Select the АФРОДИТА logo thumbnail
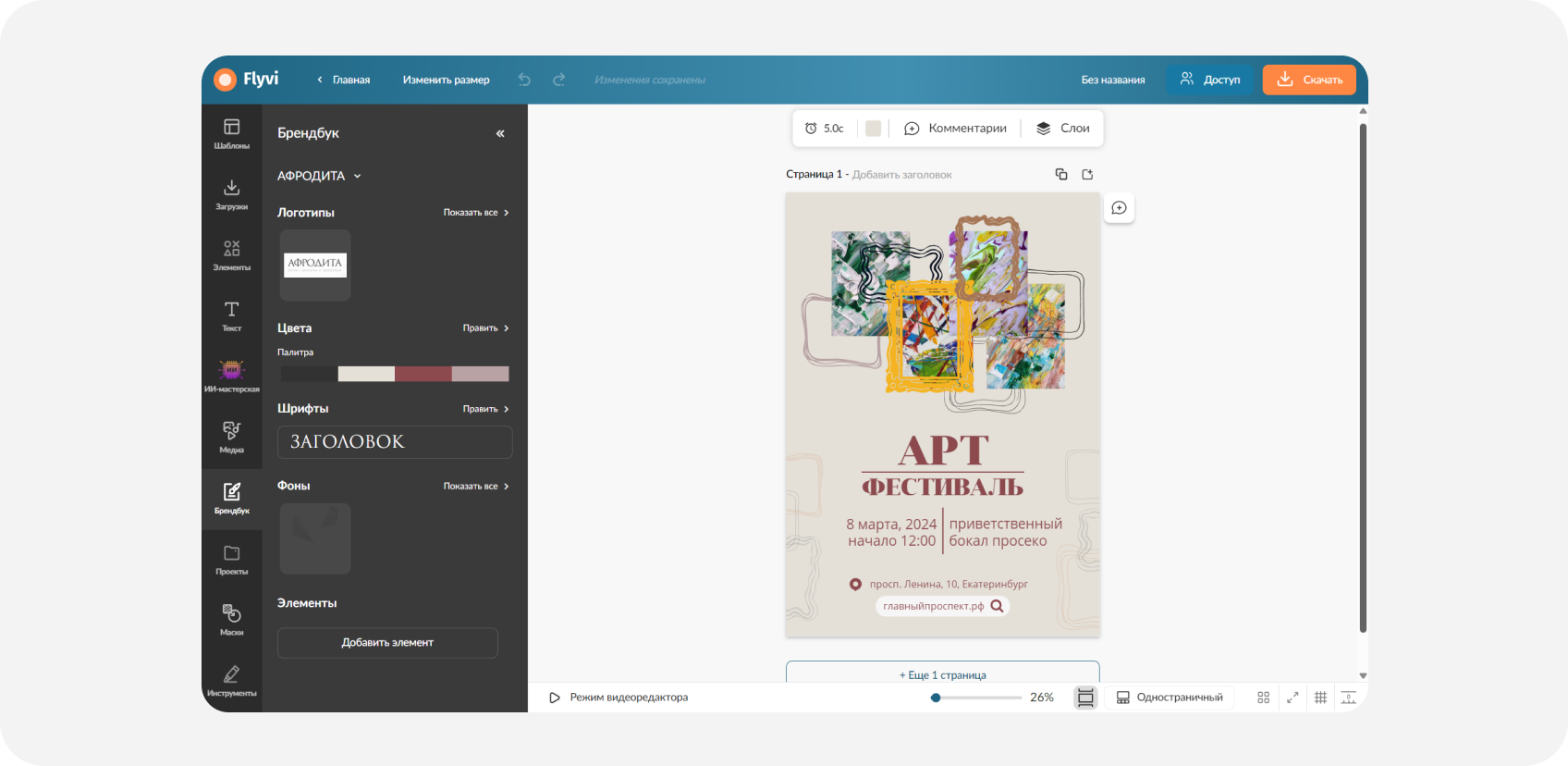Screen dimensions: 1568x766 tap(315, 266)
